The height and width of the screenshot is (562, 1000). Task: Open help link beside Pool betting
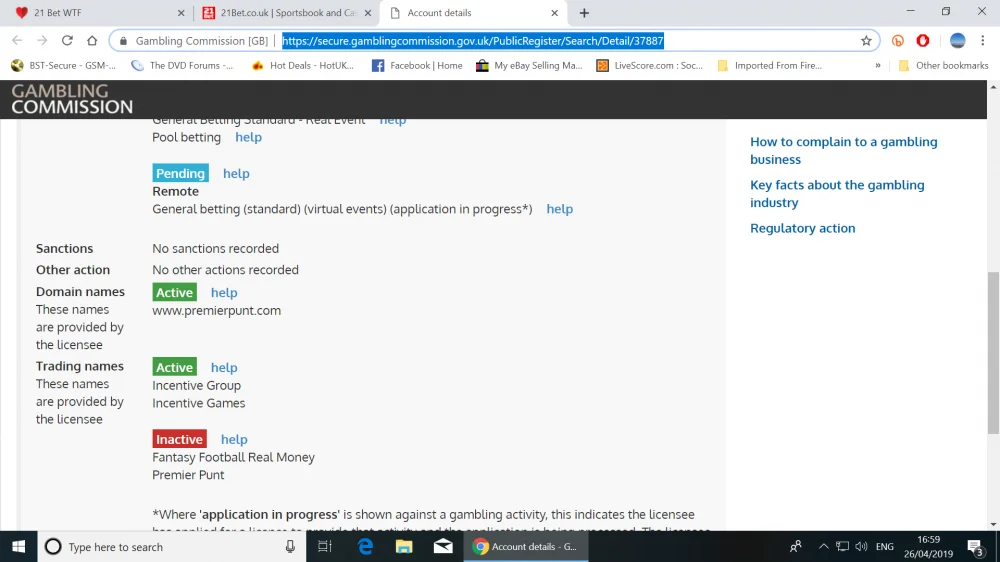tap(248, 137)
